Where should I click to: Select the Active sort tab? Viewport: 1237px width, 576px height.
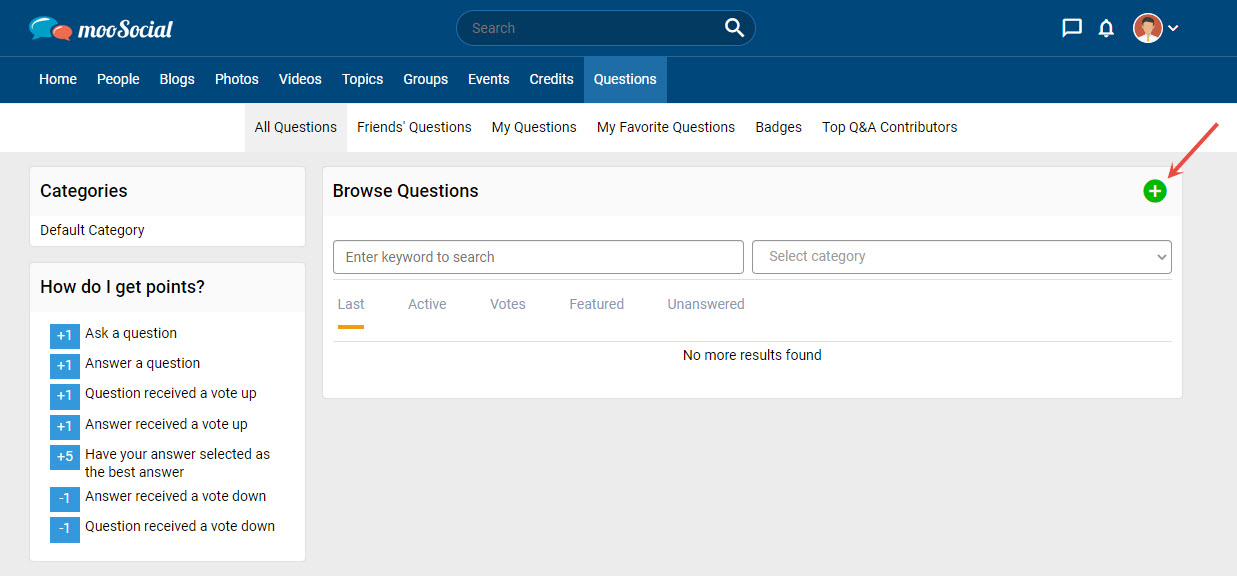coord(427,304)
